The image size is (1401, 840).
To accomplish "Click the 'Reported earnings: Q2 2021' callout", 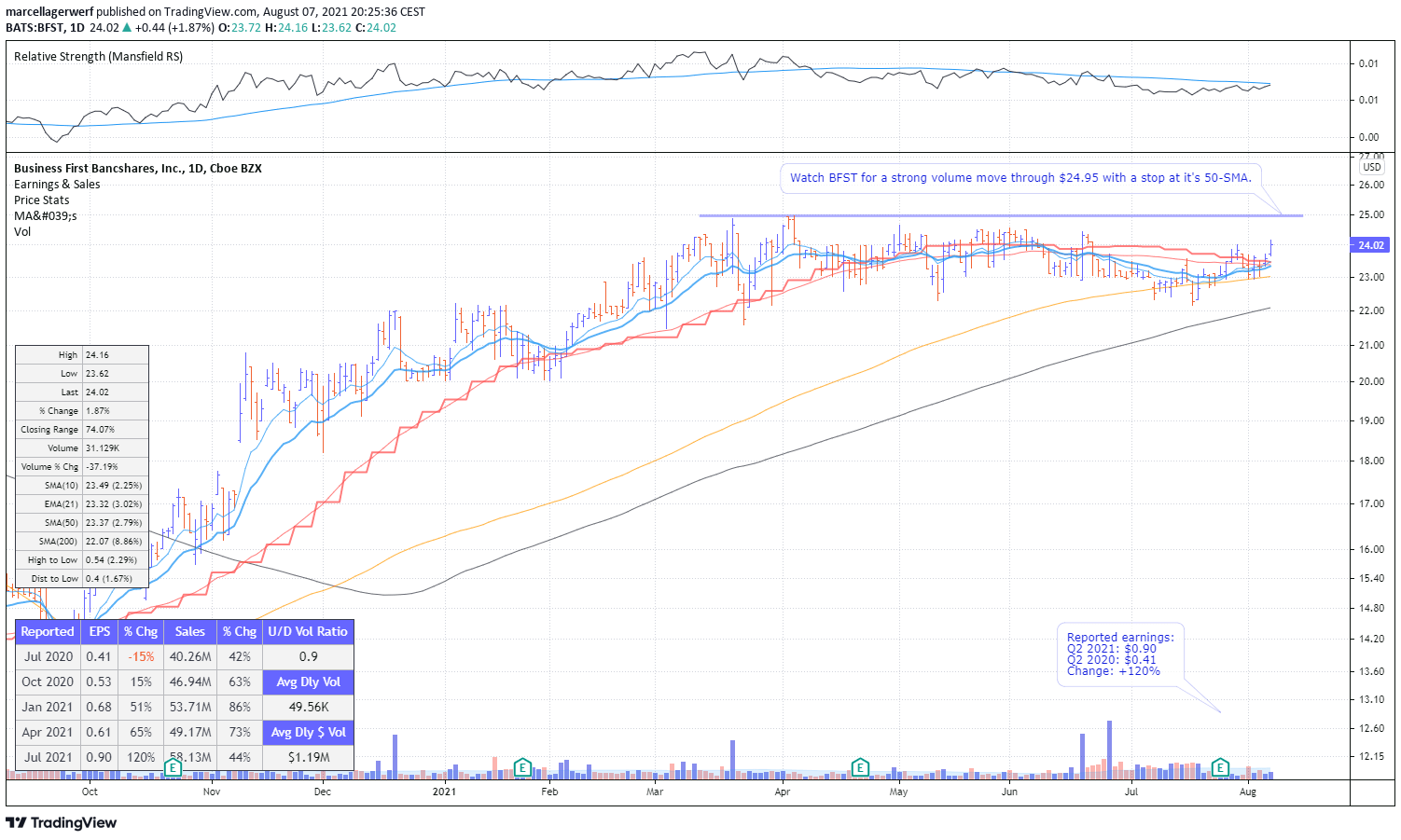I will pyautogui.click(x=1120, y=654).
